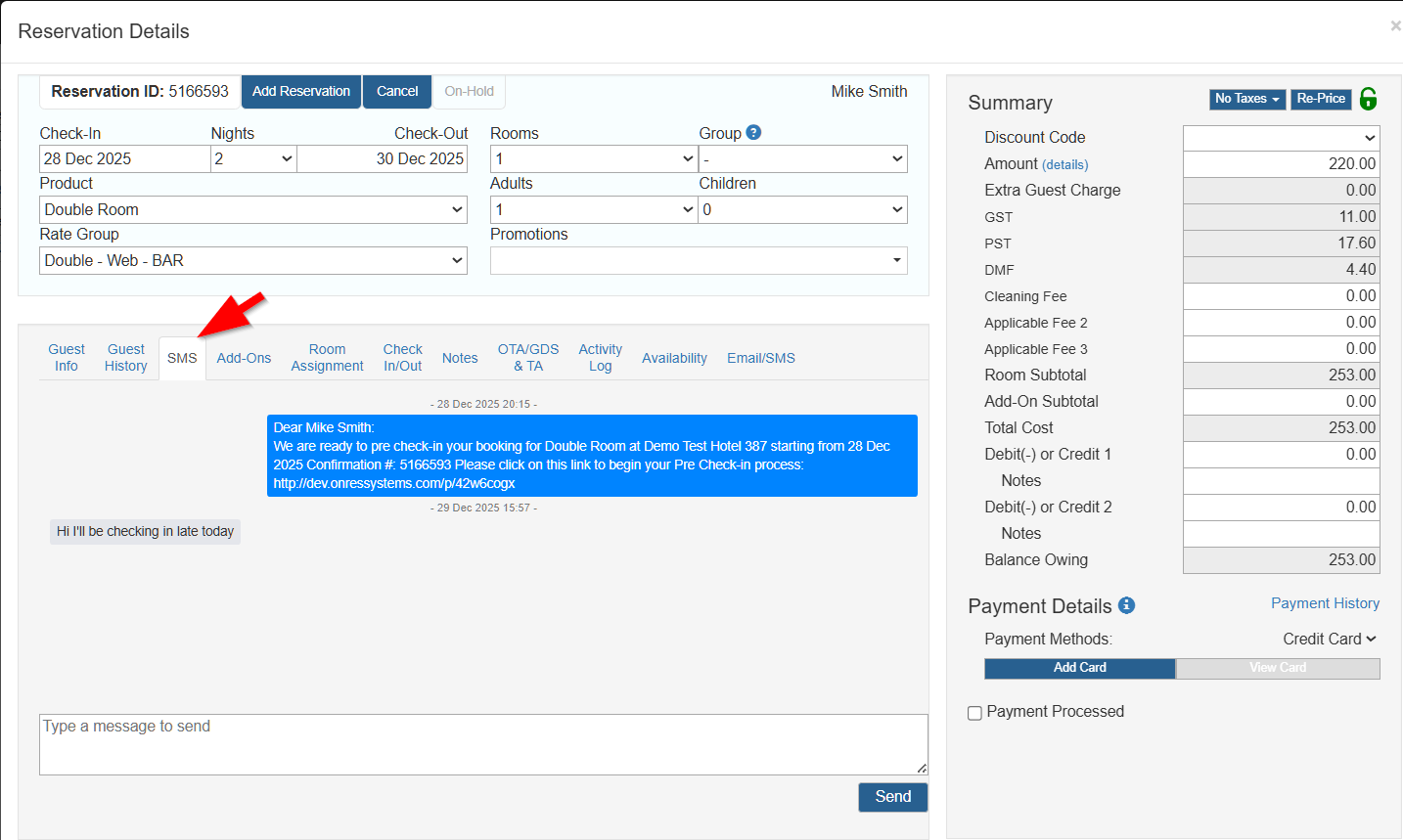Click the Type a message text box
This screenshot has height=840, width=1403.
[x=483, y=744]
